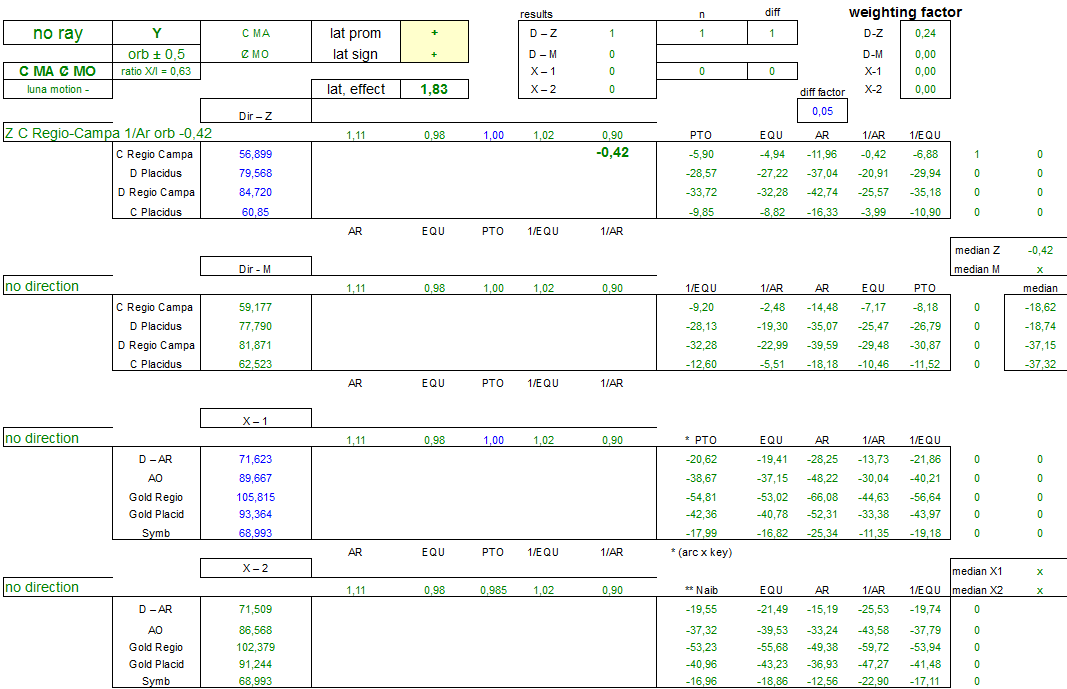Select the X-1 1/EQU value -56,64
This screenshot has width=1067, height=689.
(x=925, y=498)
